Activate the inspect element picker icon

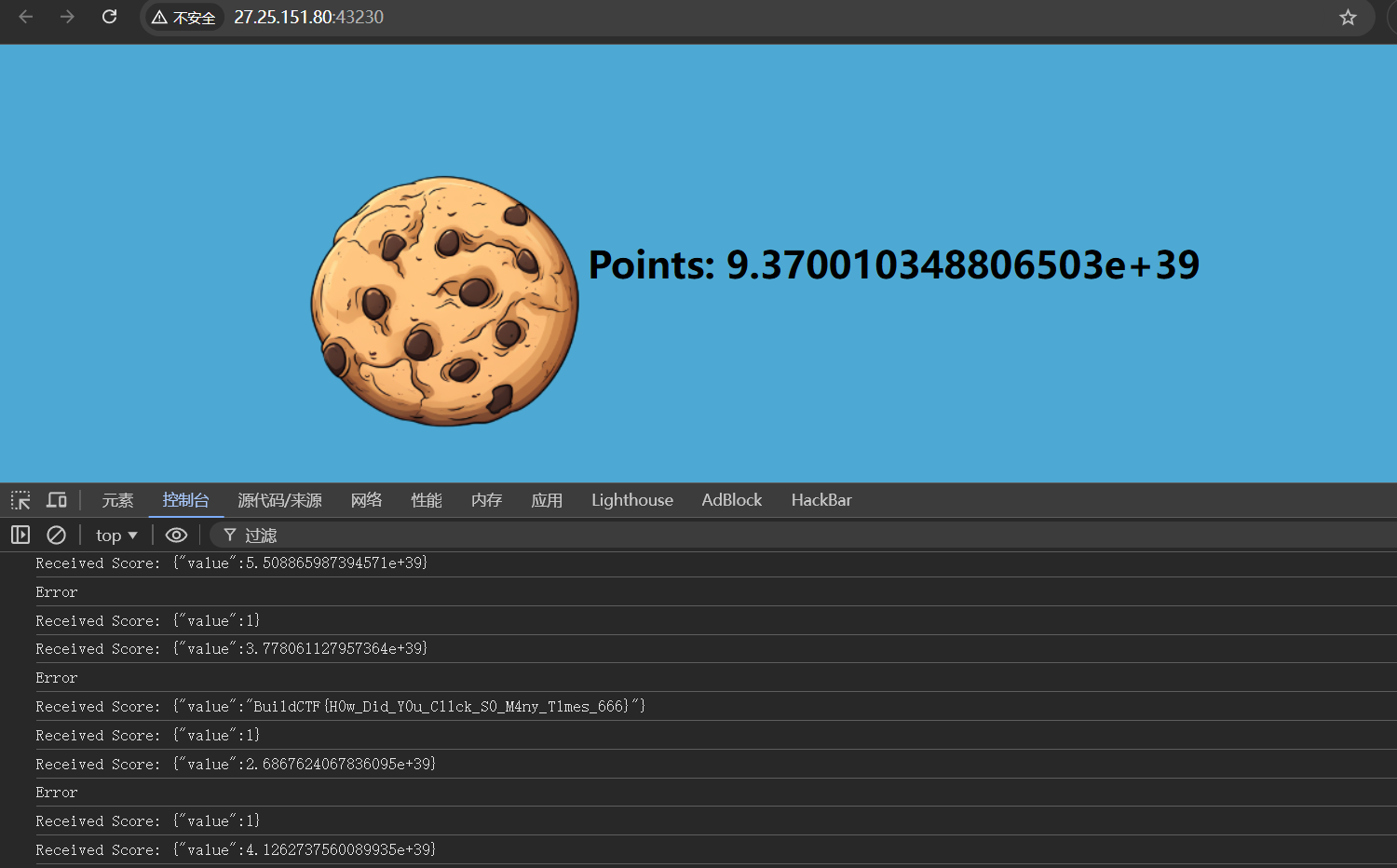click(20, 500)
